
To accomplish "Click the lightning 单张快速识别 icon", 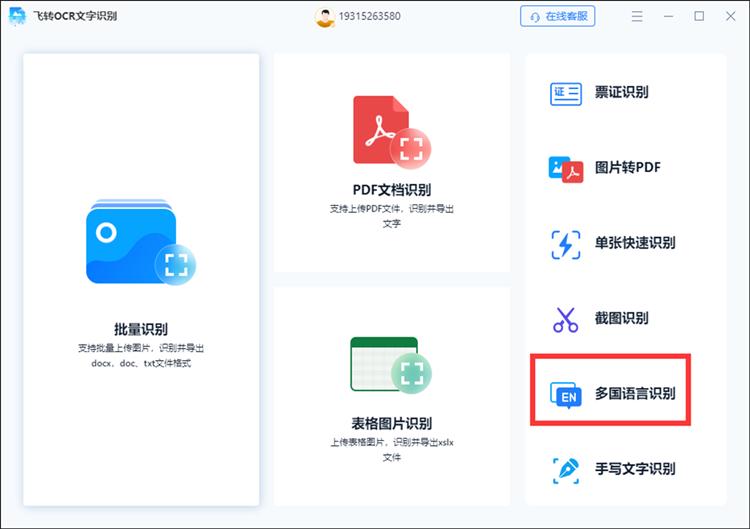I will tap(565, 244).
